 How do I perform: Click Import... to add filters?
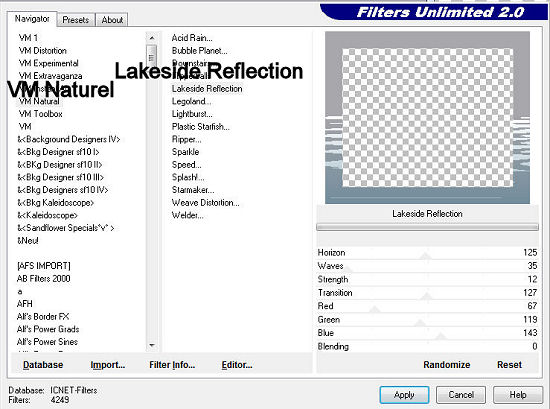pos(108,365)
